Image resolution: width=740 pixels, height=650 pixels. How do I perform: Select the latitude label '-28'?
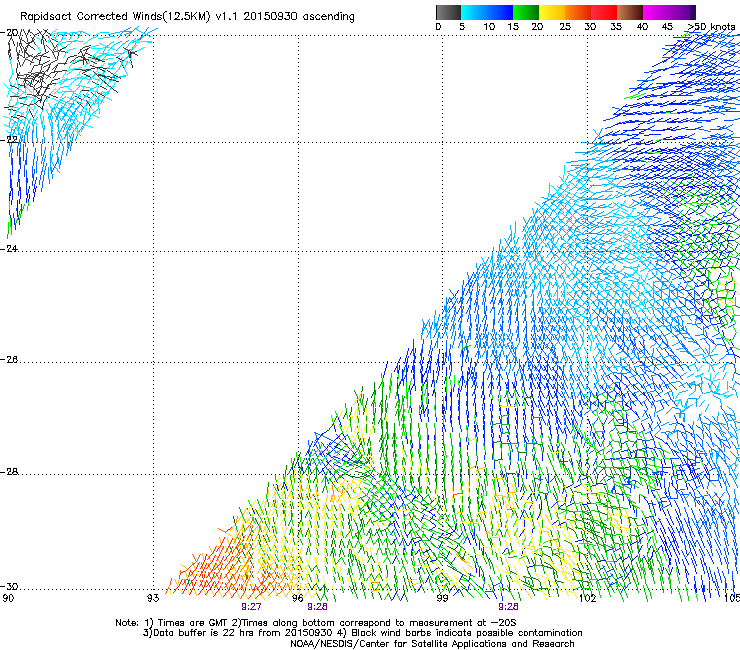pos(9,472)
